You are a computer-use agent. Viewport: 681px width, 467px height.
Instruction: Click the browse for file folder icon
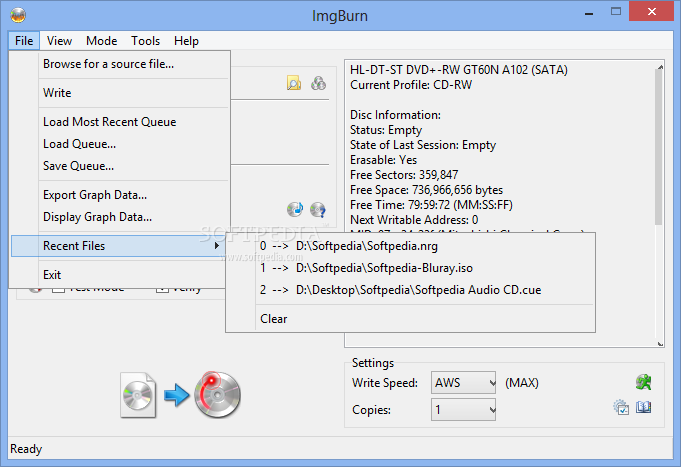tap(294, 83)
